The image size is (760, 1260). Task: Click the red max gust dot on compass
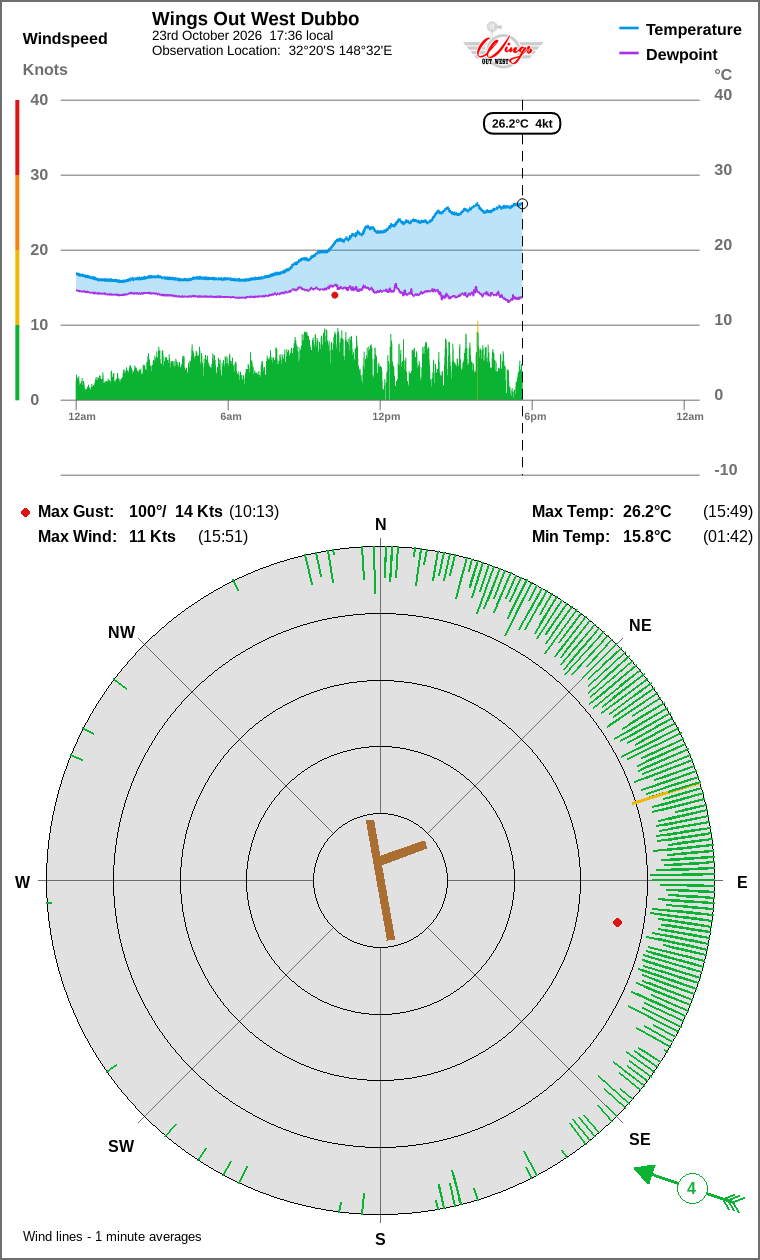click(617, 922)
